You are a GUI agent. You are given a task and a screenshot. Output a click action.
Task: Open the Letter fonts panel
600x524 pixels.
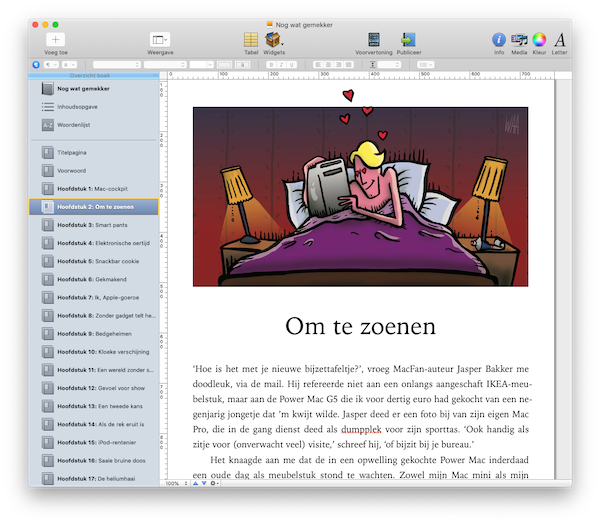[x=559, y=39]
